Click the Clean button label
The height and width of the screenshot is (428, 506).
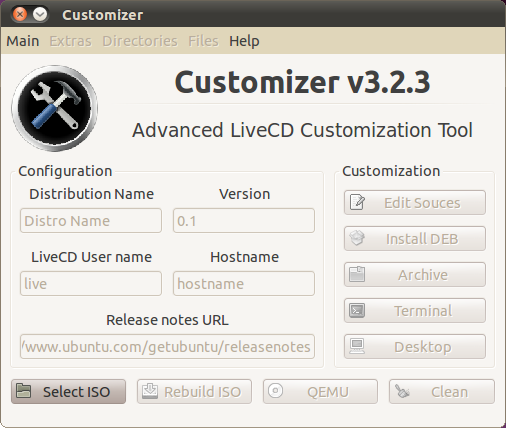pyautogui.click(x=449, y=392)
